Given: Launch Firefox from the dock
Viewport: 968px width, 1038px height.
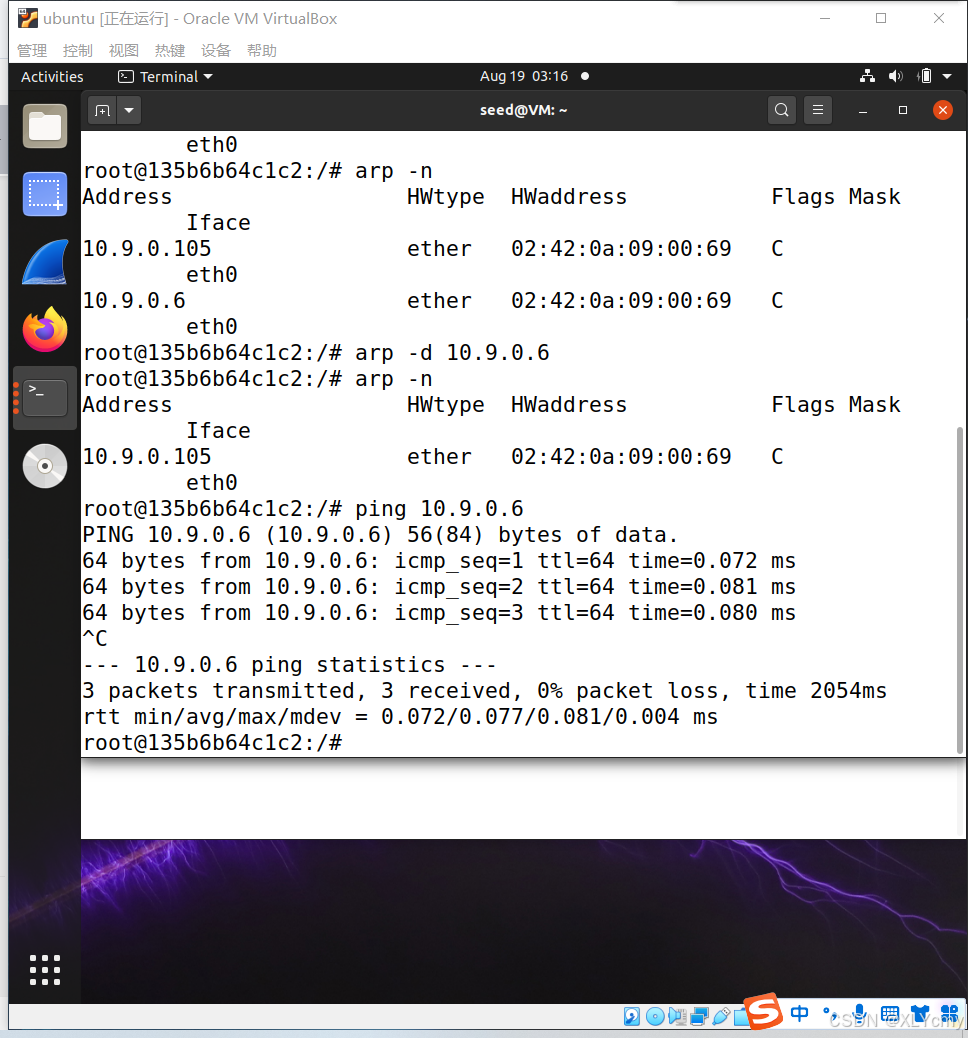Looking at the screenshot, I should click(45, 330).
